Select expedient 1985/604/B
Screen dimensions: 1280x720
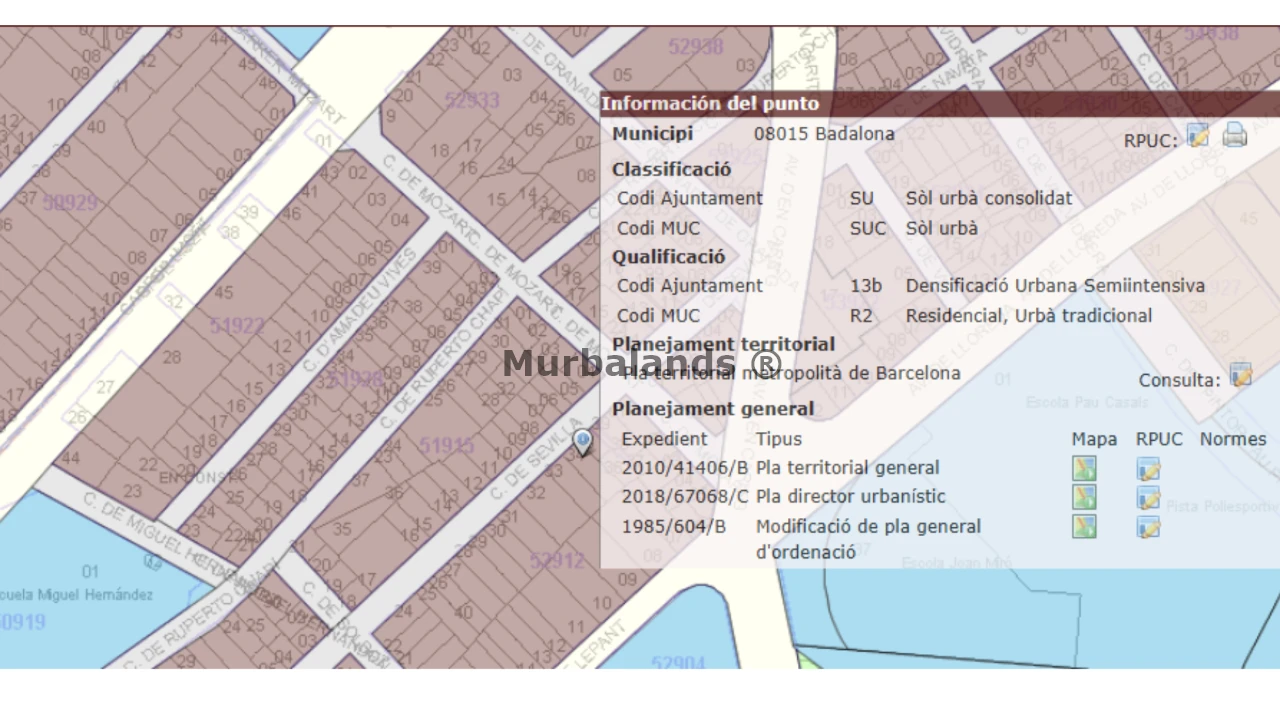pos(673,526)
